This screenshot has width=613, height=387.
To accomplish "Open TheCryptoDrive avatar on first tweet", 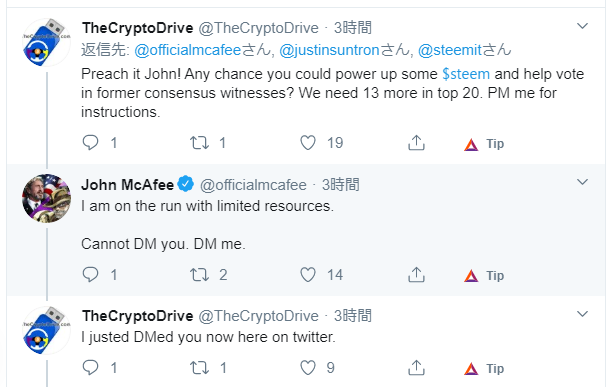I will [47, 42].
